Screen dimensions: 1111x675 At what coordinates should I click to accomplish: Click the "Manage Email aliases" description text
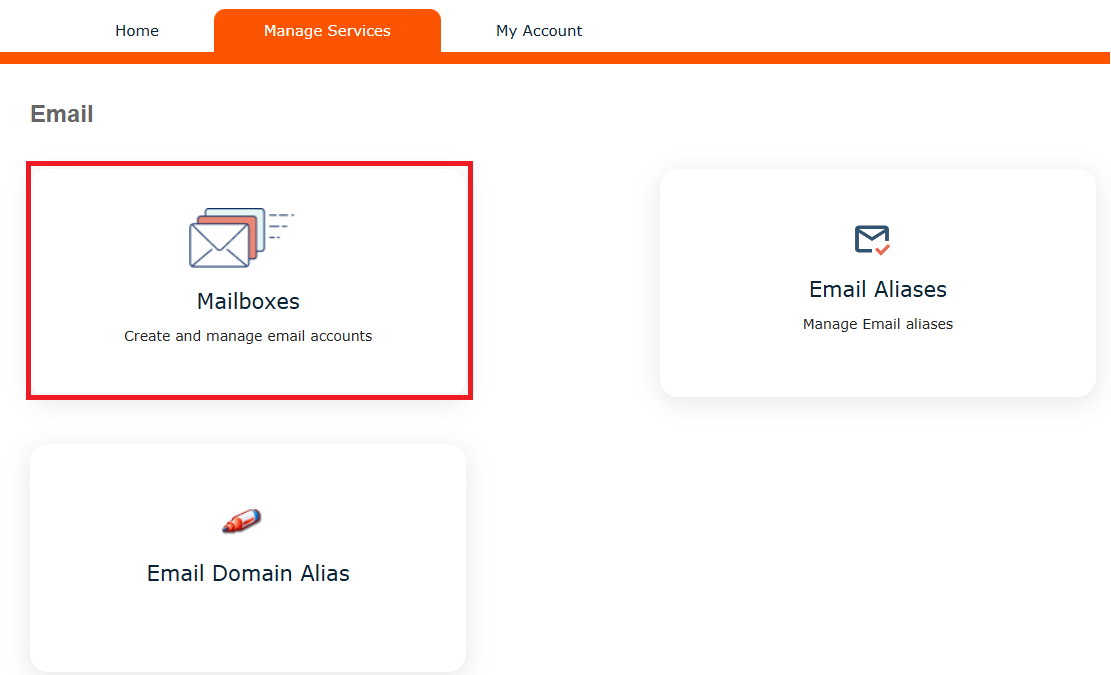pos(877,324)
